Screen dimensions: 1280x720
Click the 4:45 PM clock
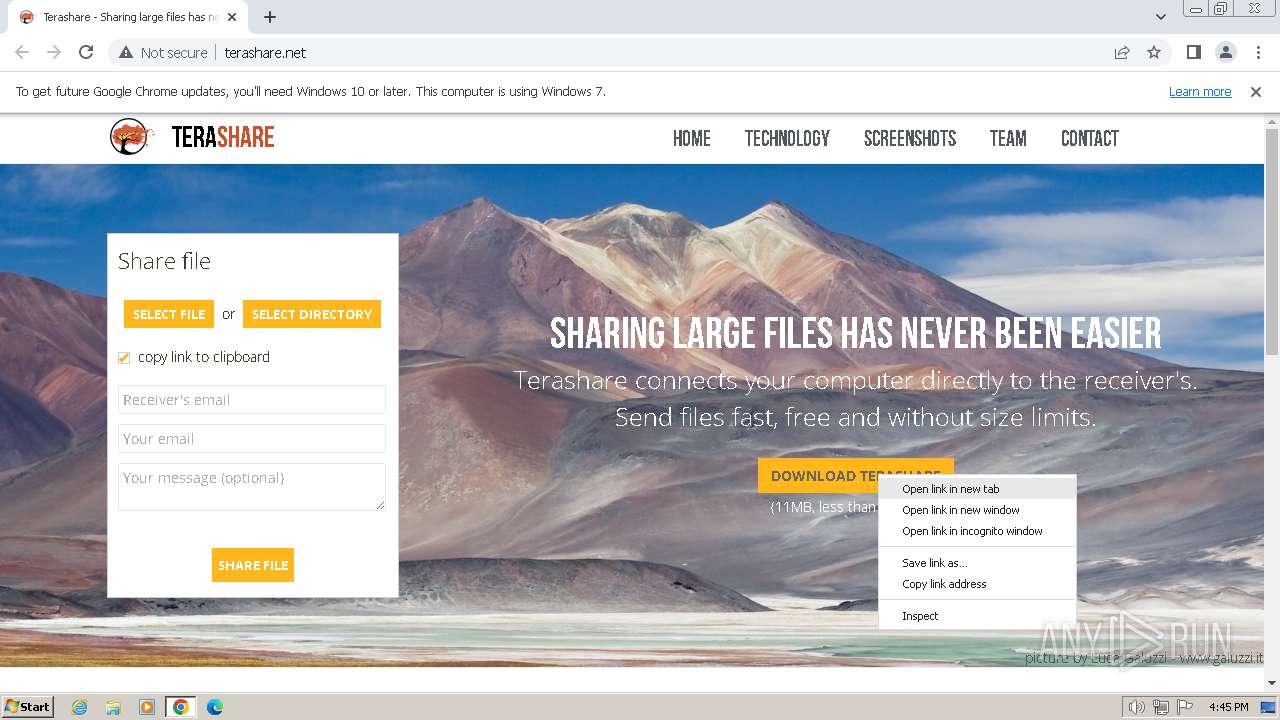pyautogui.click(x=1228, y=707)
